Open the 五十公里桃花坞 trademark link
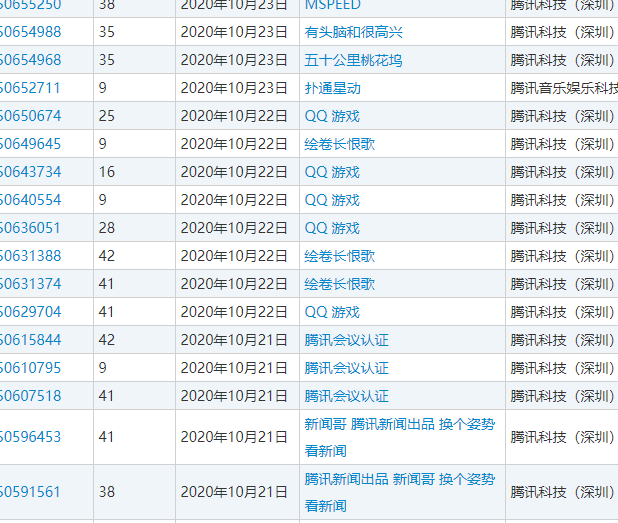 353,60
